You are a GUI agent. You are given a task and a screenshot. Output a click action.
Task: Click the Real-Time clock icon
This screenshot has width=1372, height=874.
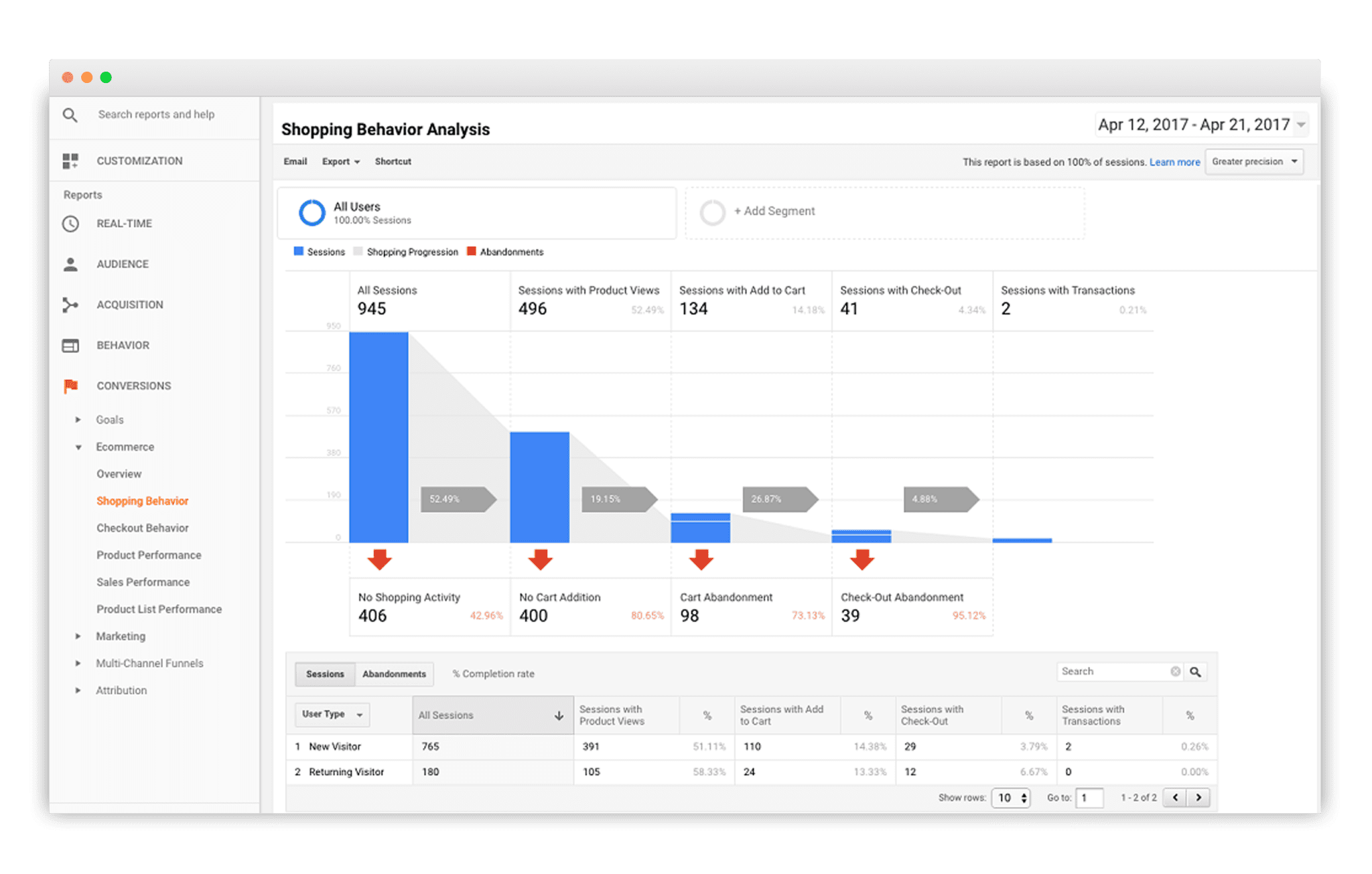[70, 223]
